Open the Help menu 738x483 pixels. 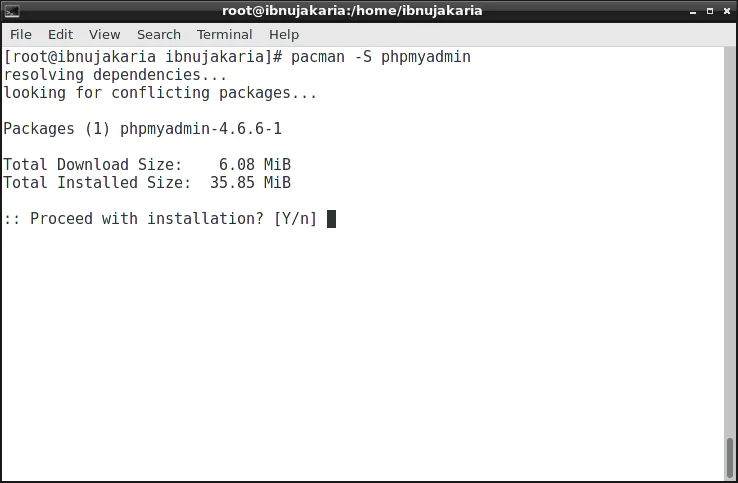pyautogui.click(x=284, y=35)
